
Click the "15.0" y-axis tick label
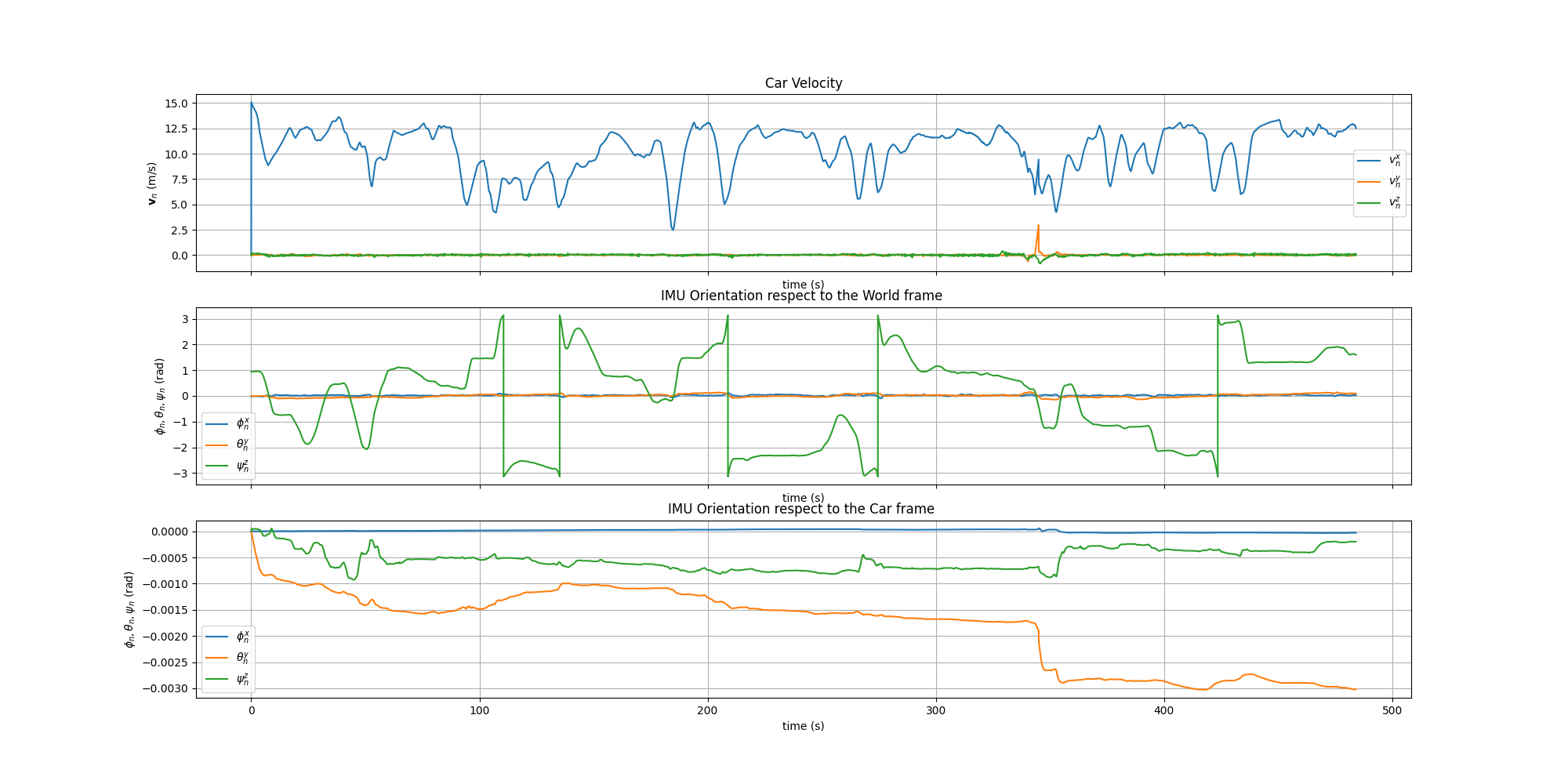tap(176, 103)
